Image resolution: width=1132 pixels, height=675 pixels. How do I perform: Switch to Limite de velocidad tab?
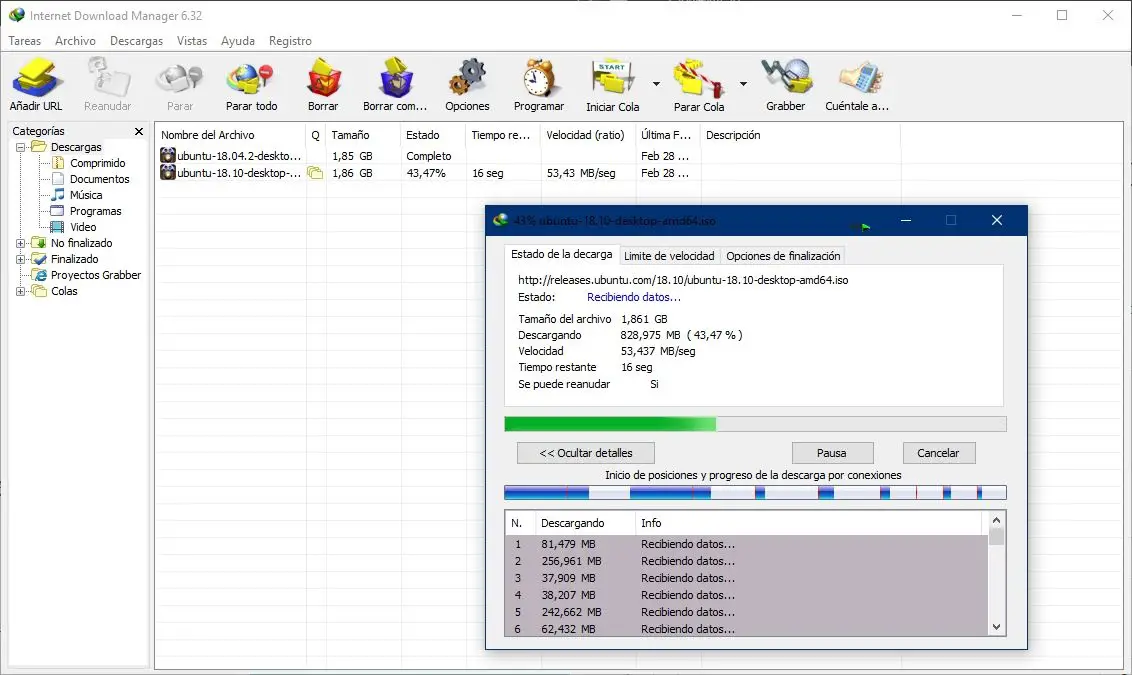click(669, 256)
